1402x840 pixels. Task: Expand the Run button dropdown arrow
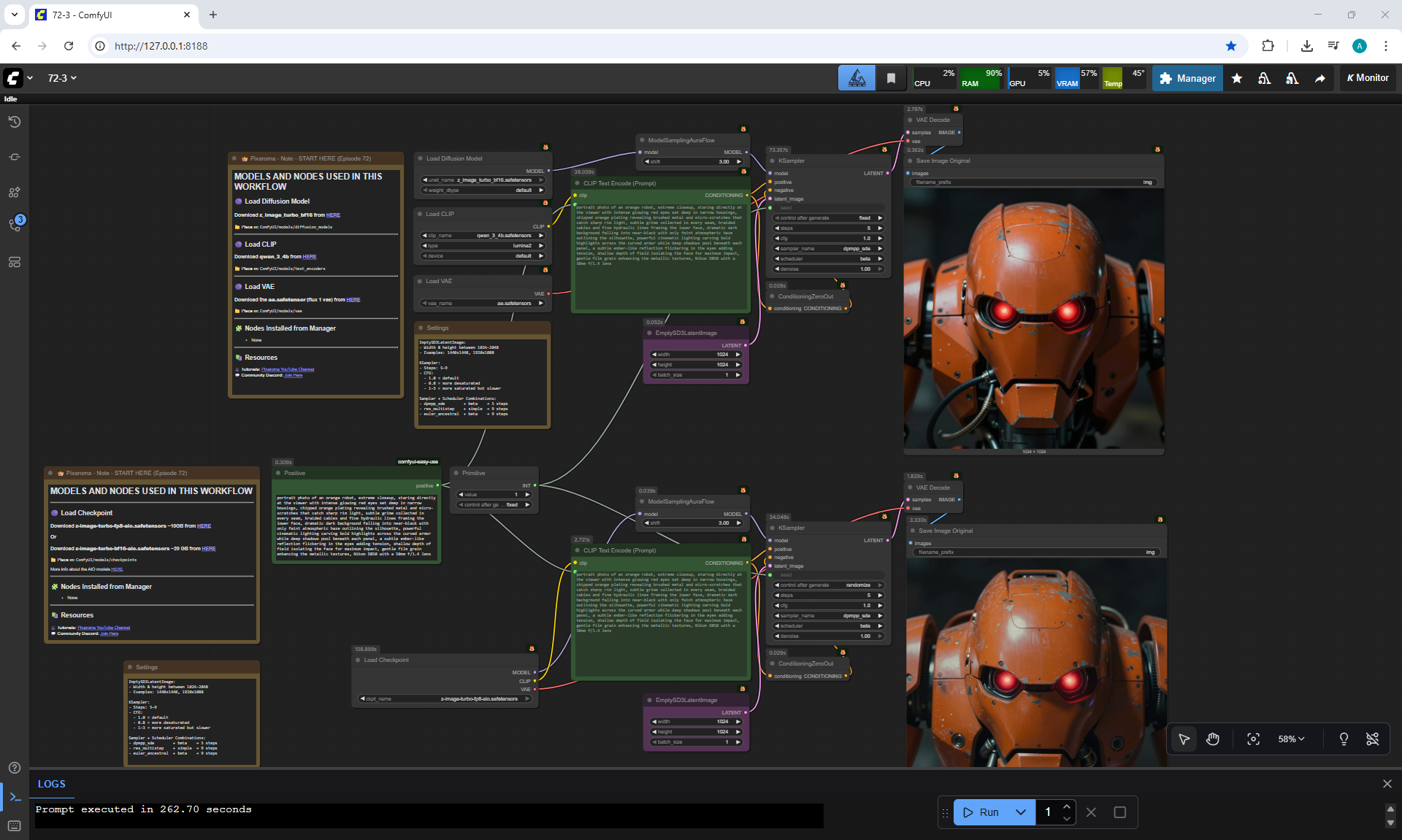[x=1021, y=812]
